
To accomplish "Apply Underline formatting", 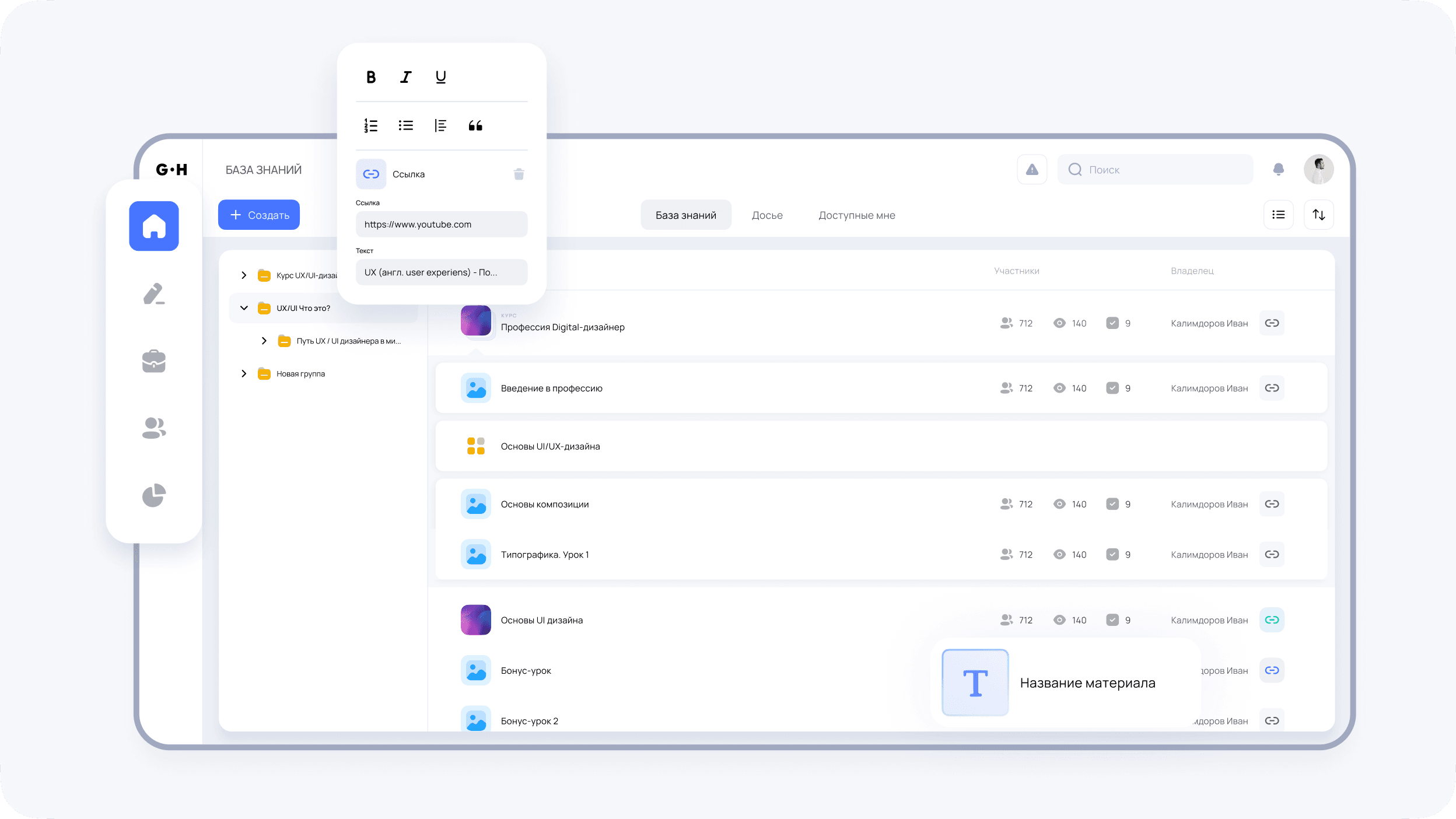I will coord(441,77).
